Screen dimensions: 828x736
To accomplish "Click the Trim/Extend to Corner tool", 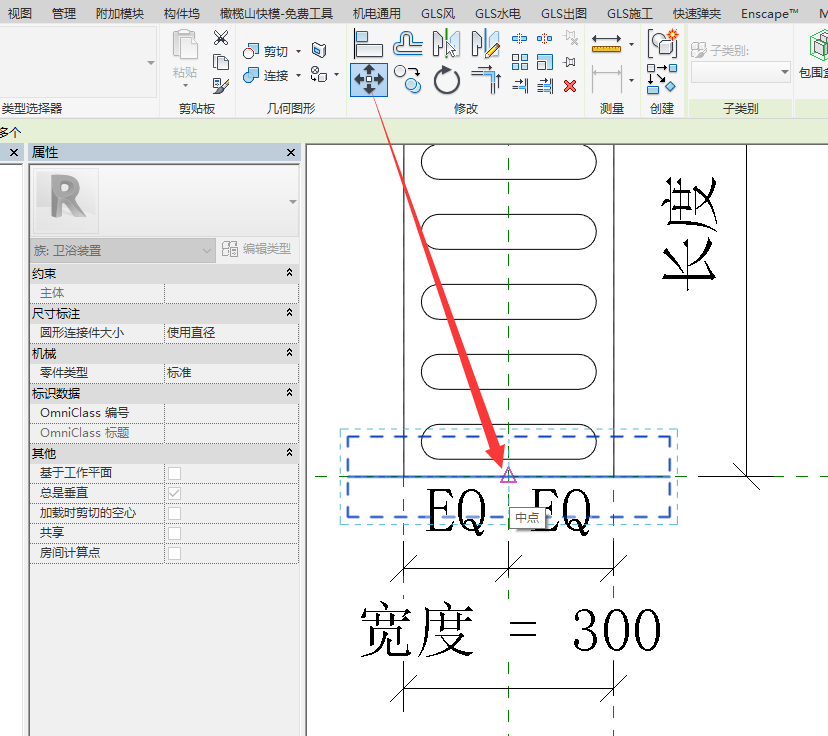I will pos(485,78).
